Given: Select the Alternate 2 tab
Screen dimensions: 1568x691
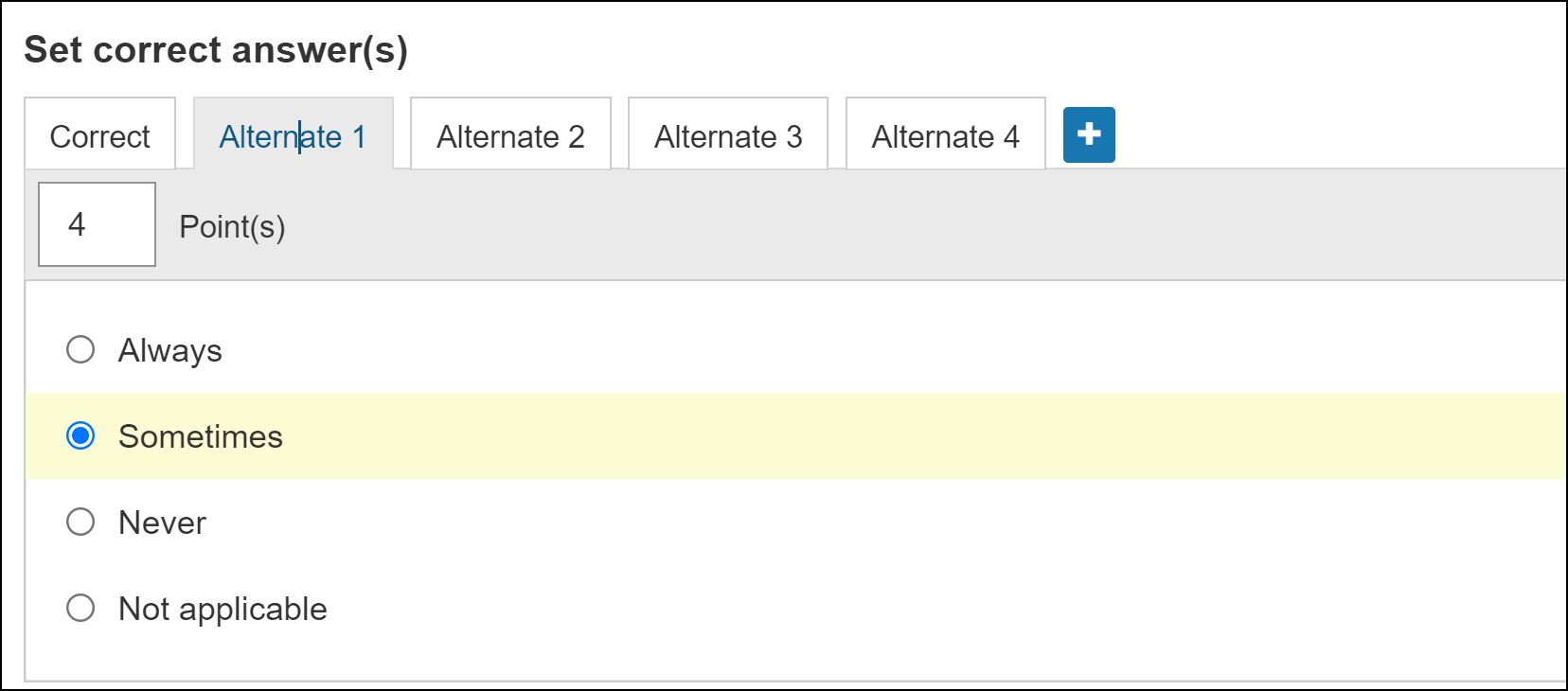Looking at the screenshot, I should coord(510,136).
